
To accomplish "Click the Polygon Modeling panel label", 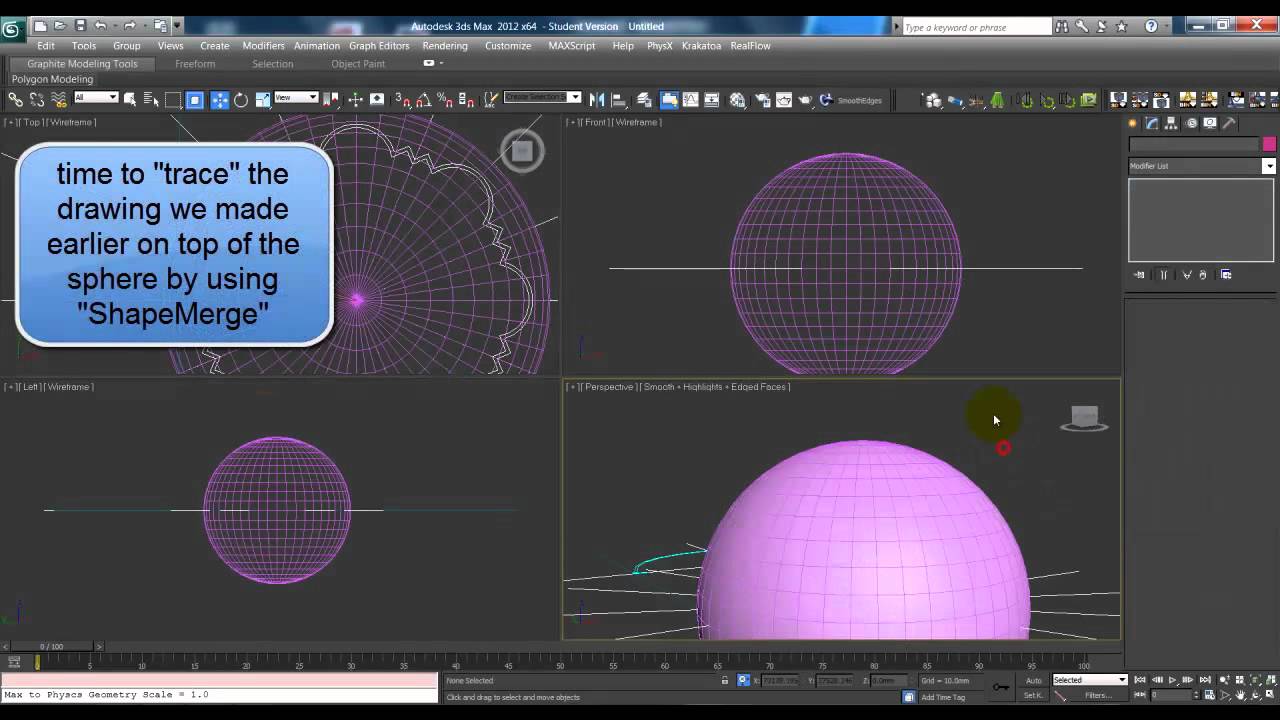I will (x=52, y=79).
